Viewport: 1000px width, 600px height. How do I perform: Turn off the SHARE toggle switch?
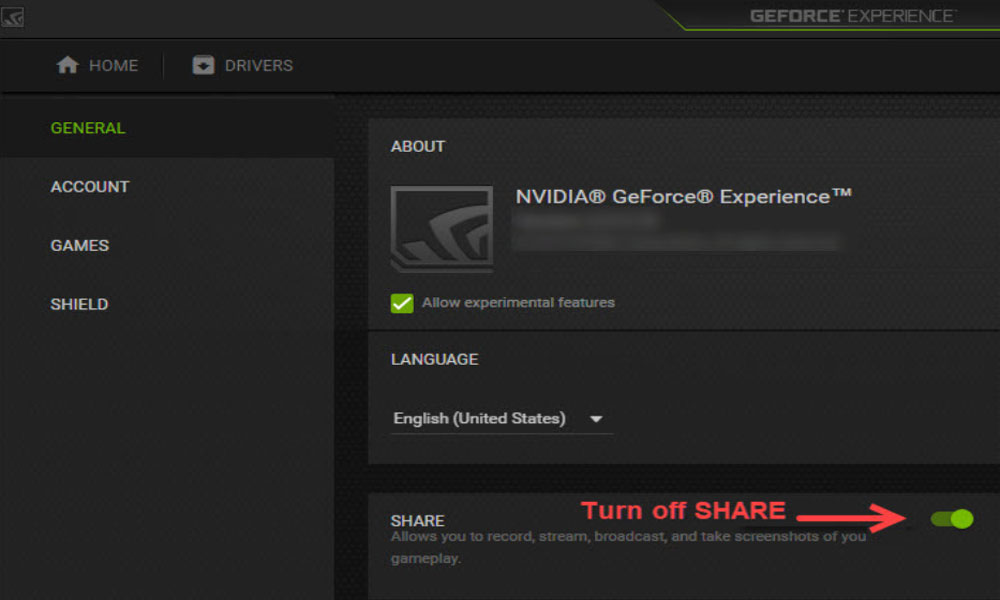(x=952, y=518)
